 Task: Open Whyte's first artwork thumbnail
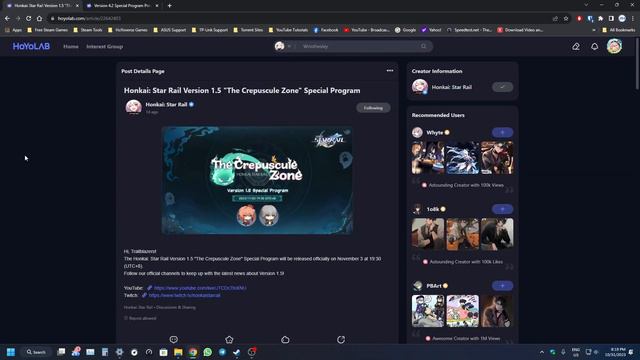click(428, 158)
